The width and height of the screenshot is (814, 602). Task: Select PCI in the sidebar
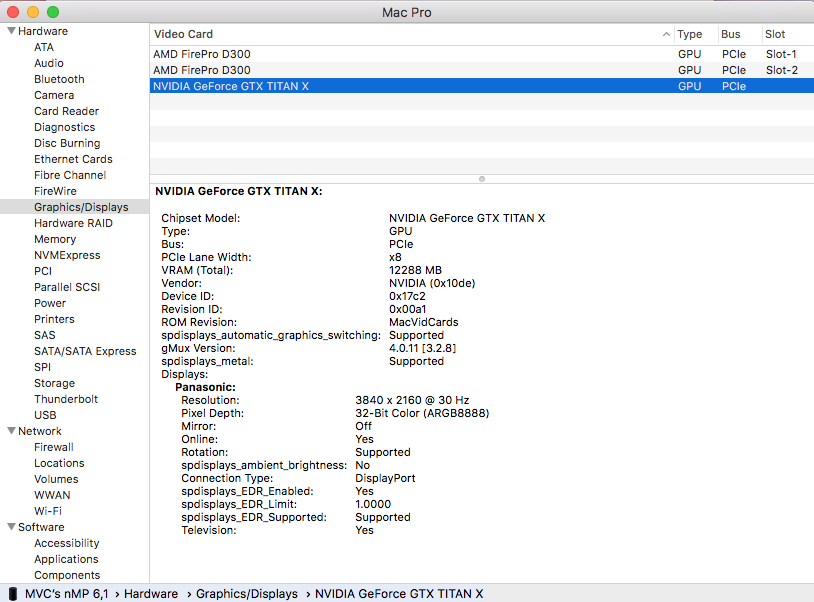pyautogui.click(x=43, y=271)
